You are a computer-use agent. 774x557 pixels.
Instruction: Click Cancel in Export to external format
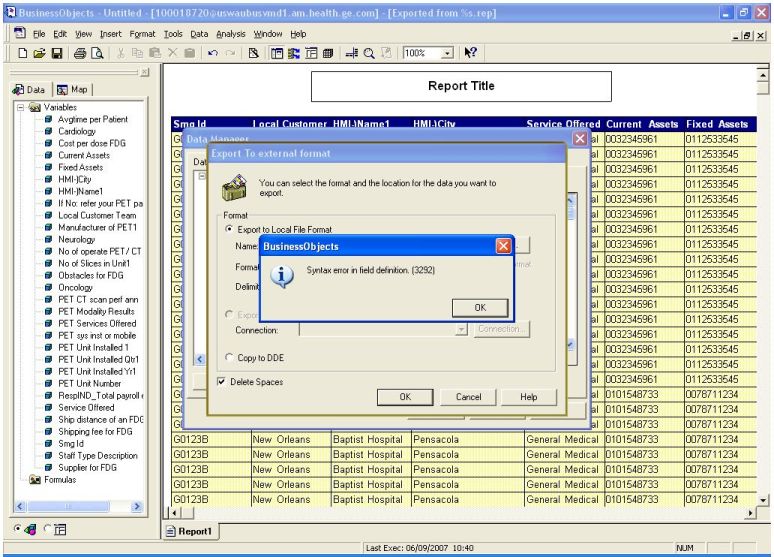(x=468, y=397)
